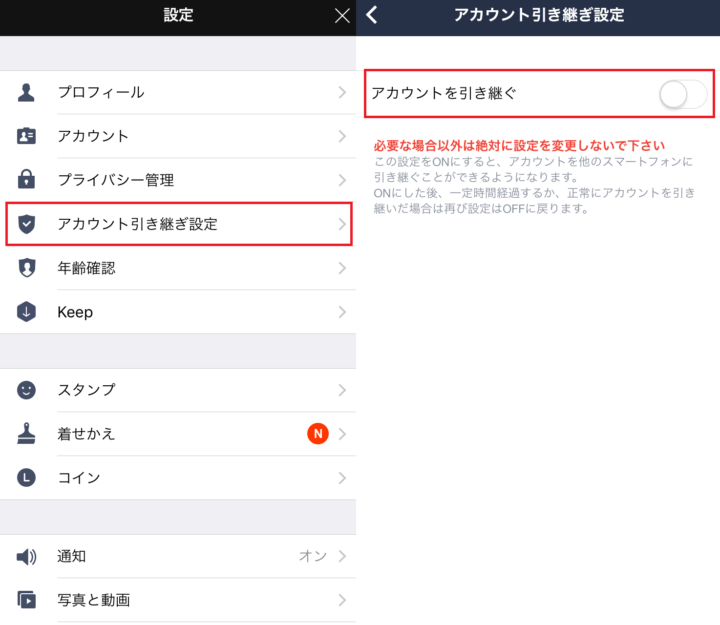Image resolution: width=720 pixels, height=625 pixels.
Task: Click the photos and videos play icon
Action: point(26,600)
